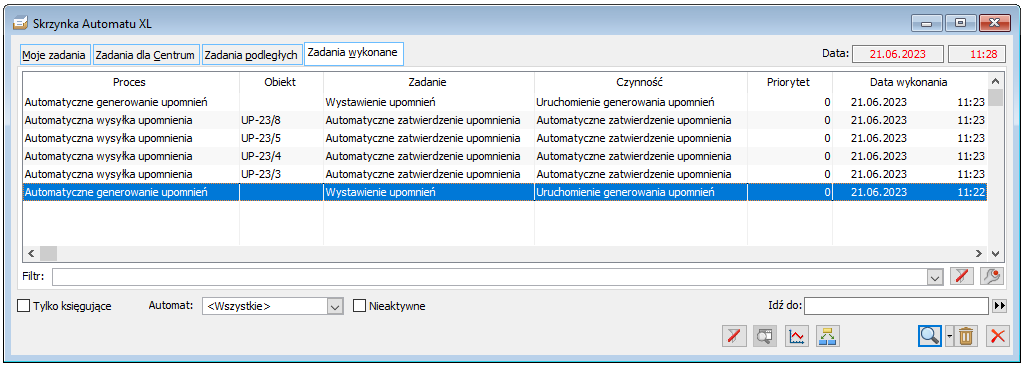The width and height of the screenshot is (1024, 366).
Task: Select the row with object UP-23/8
Action: [505, 120]
